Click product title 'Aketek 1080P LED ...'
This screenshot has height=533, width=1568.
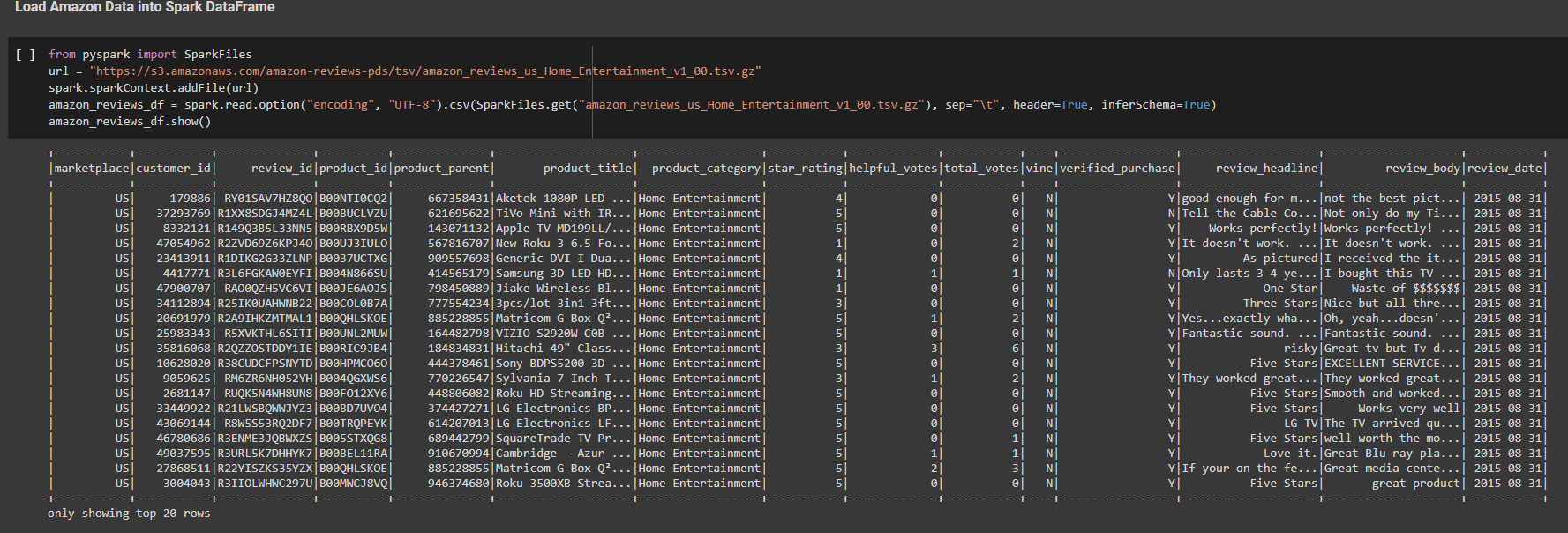click(x=564, y=199)
